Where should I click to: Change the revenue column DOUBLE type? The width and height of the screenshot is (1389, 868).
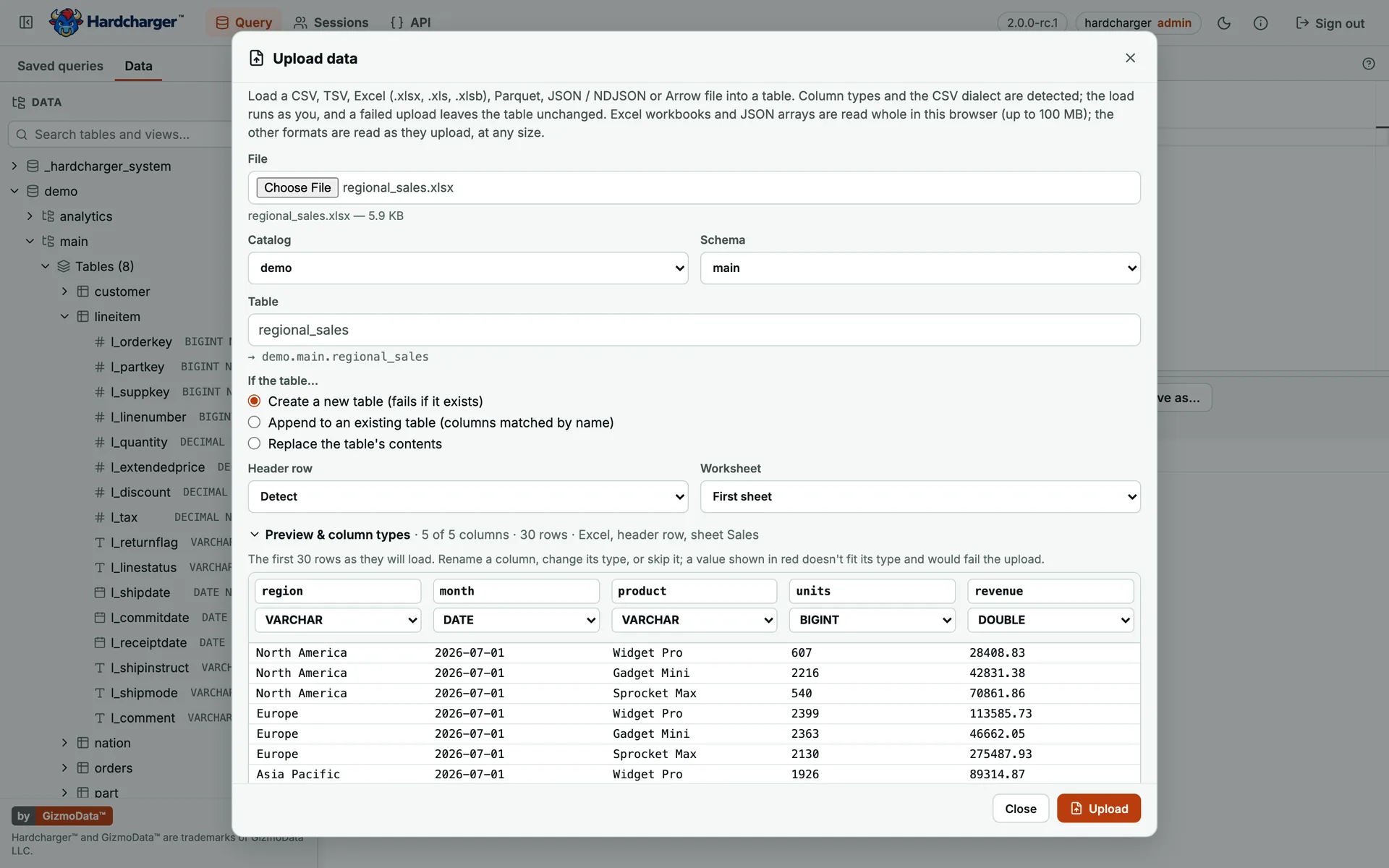coord(1050,620)
